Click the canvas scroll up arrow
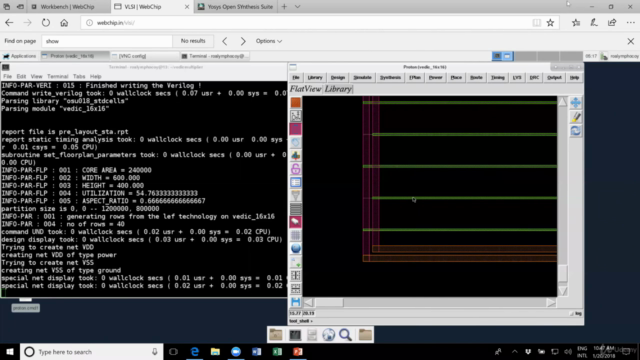 (562, 102)
